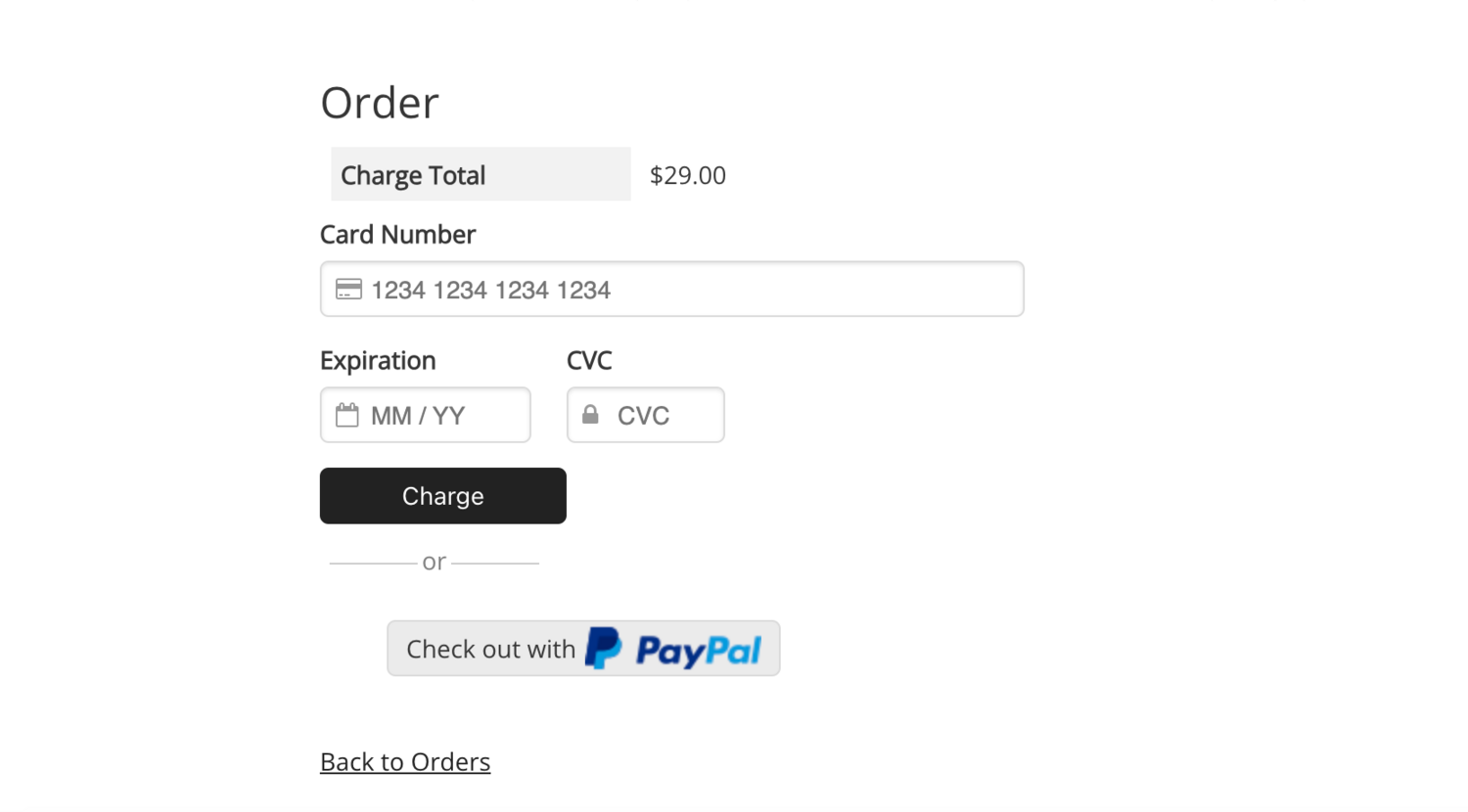This screenshot has height=812, width=1468.
Task: Click the Charge Total label cell
Action: pyautogui.click(x=481, y=175)
